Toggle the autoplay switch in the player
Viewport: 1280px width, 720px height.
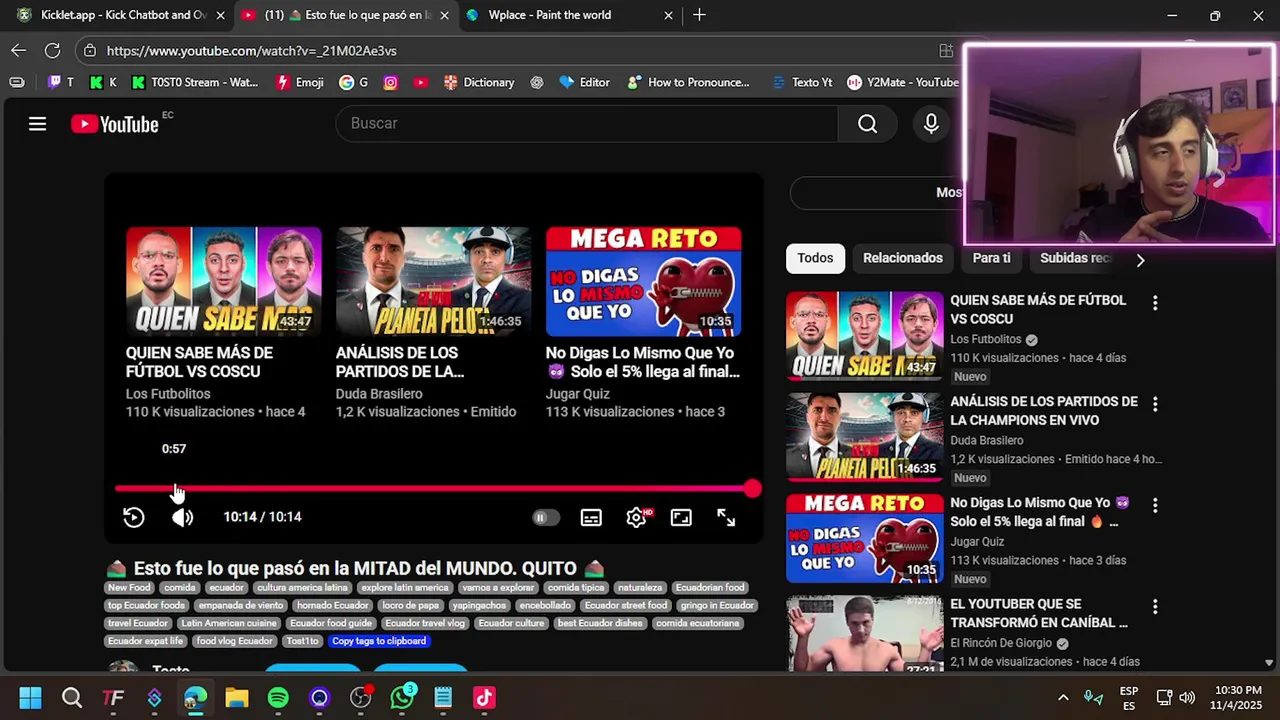tap(546, 517)
